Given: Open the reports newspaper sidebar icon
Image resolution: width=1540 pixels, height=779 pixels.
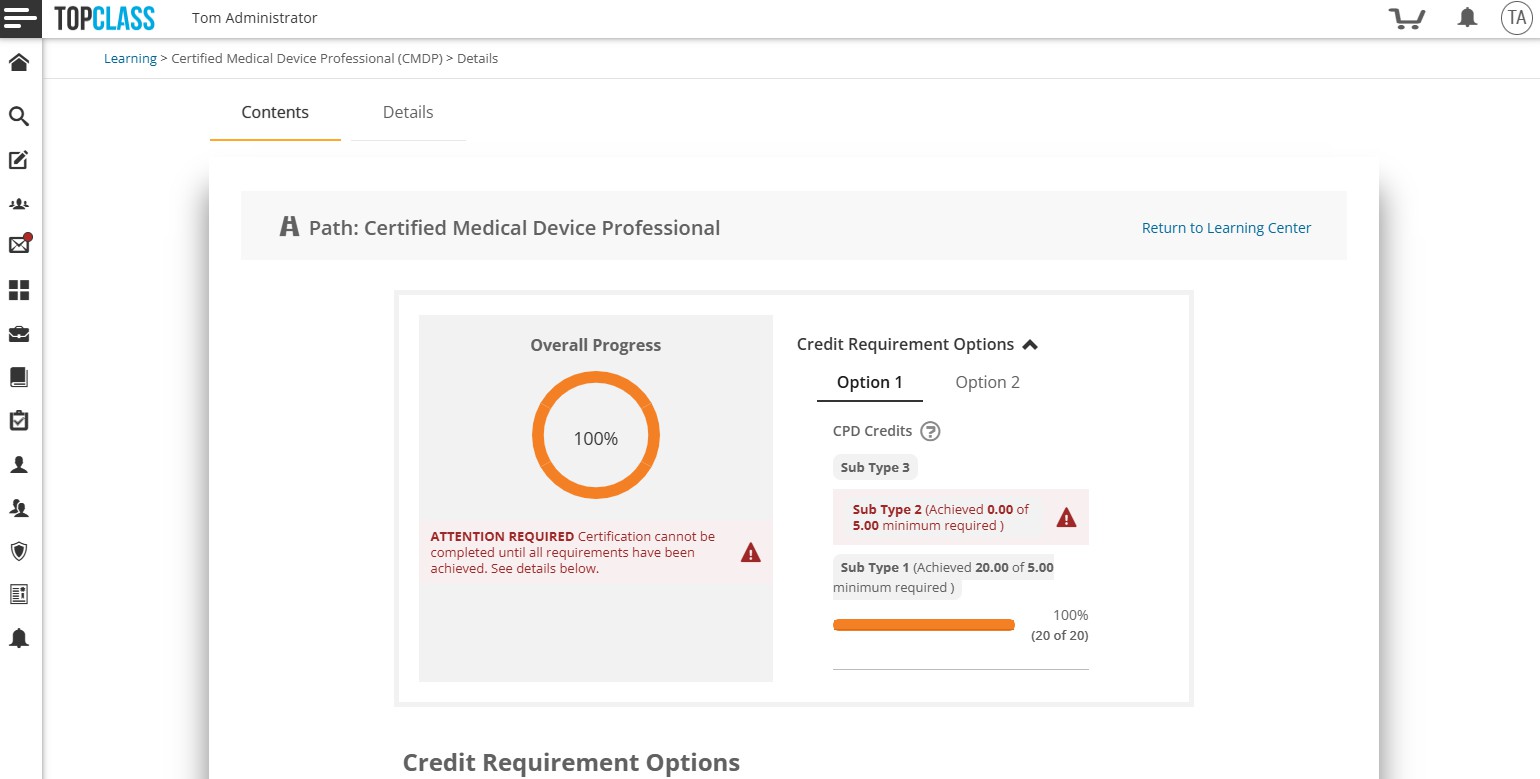Looking at the screenshot, I should pyautogui.click(x=19, y=595).
